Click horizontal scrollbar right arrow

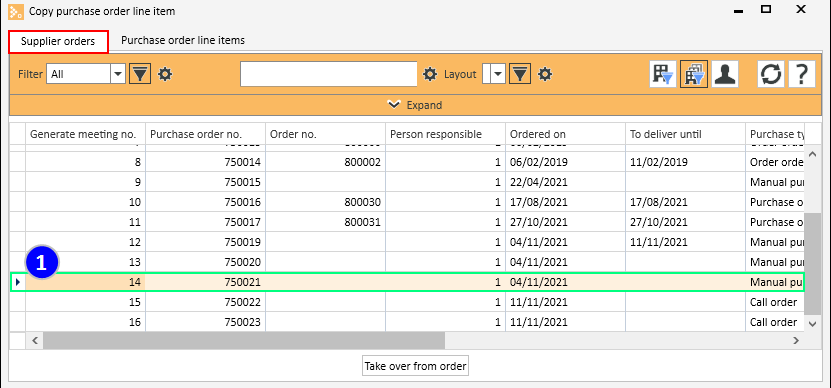(795, 340)
